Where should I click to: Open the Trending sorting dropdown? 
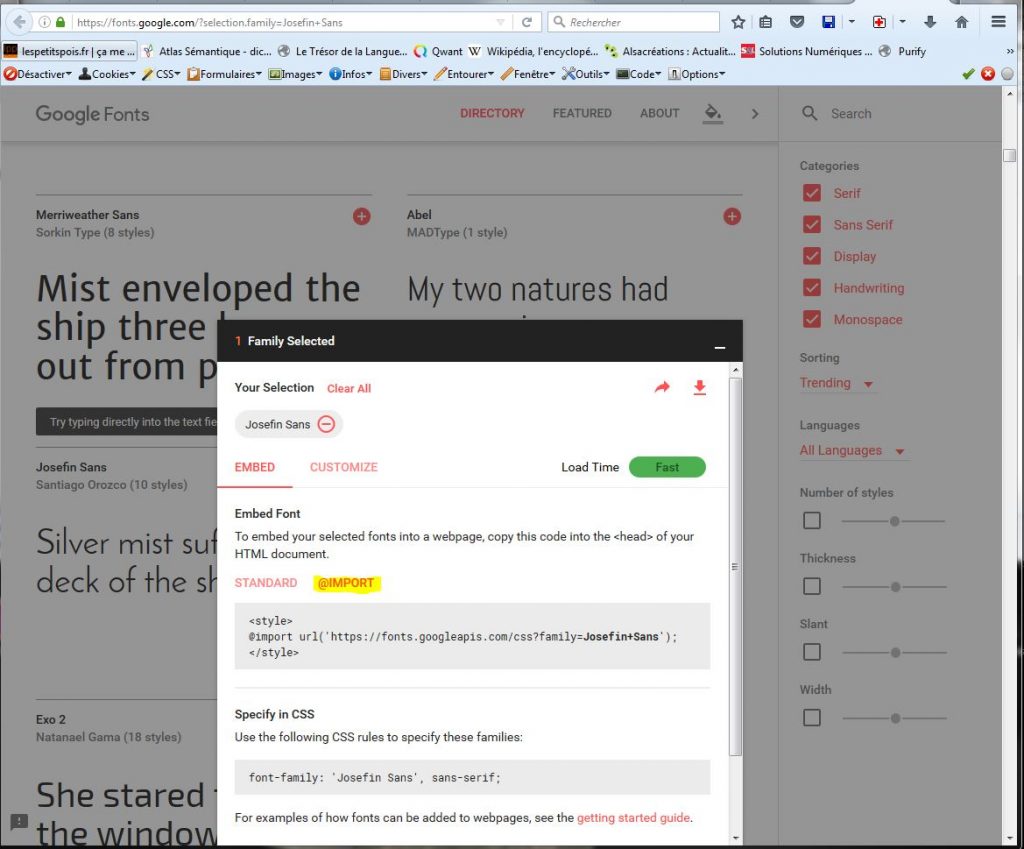[x=836, y=383]
